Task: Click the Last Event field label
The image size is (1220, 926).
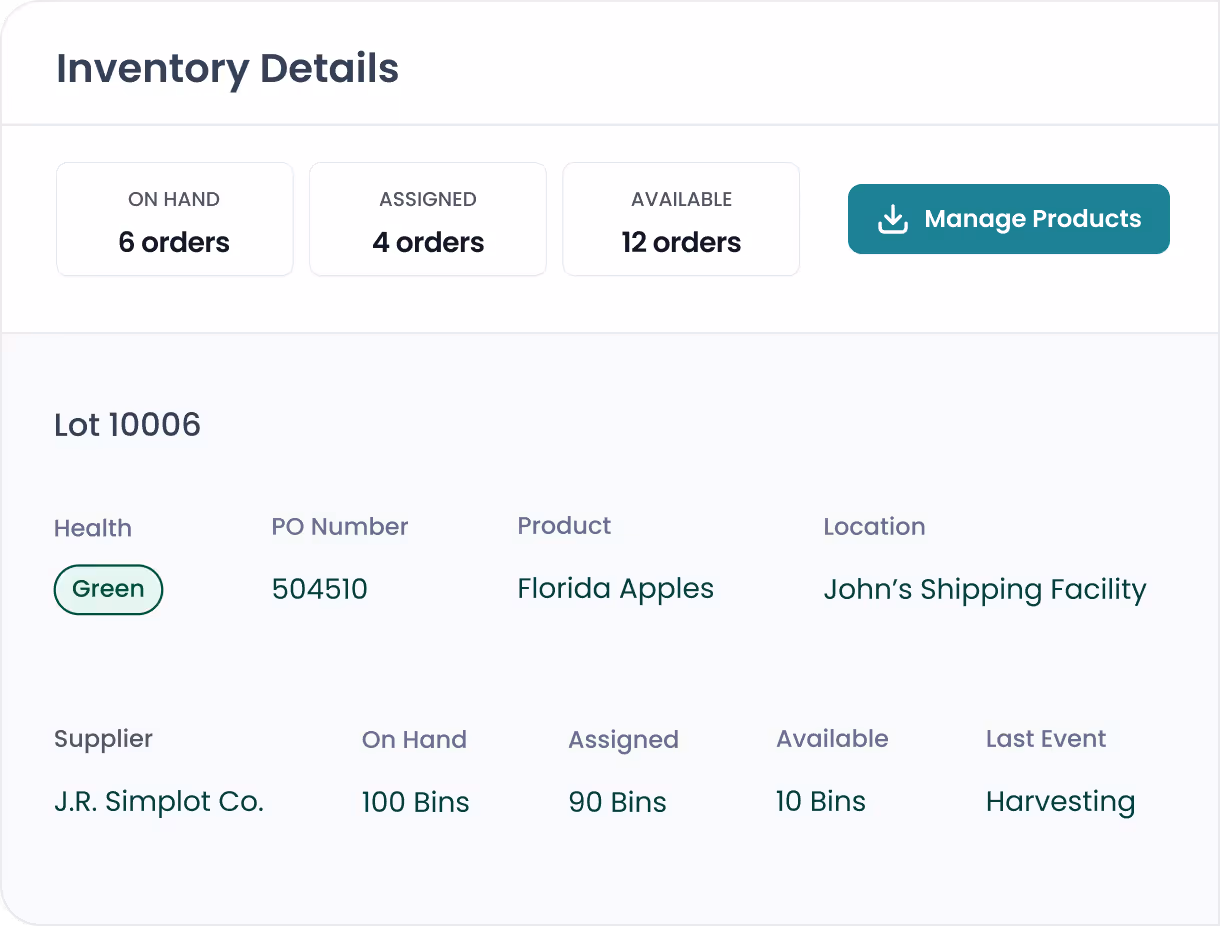Action: coord(1046,738)
